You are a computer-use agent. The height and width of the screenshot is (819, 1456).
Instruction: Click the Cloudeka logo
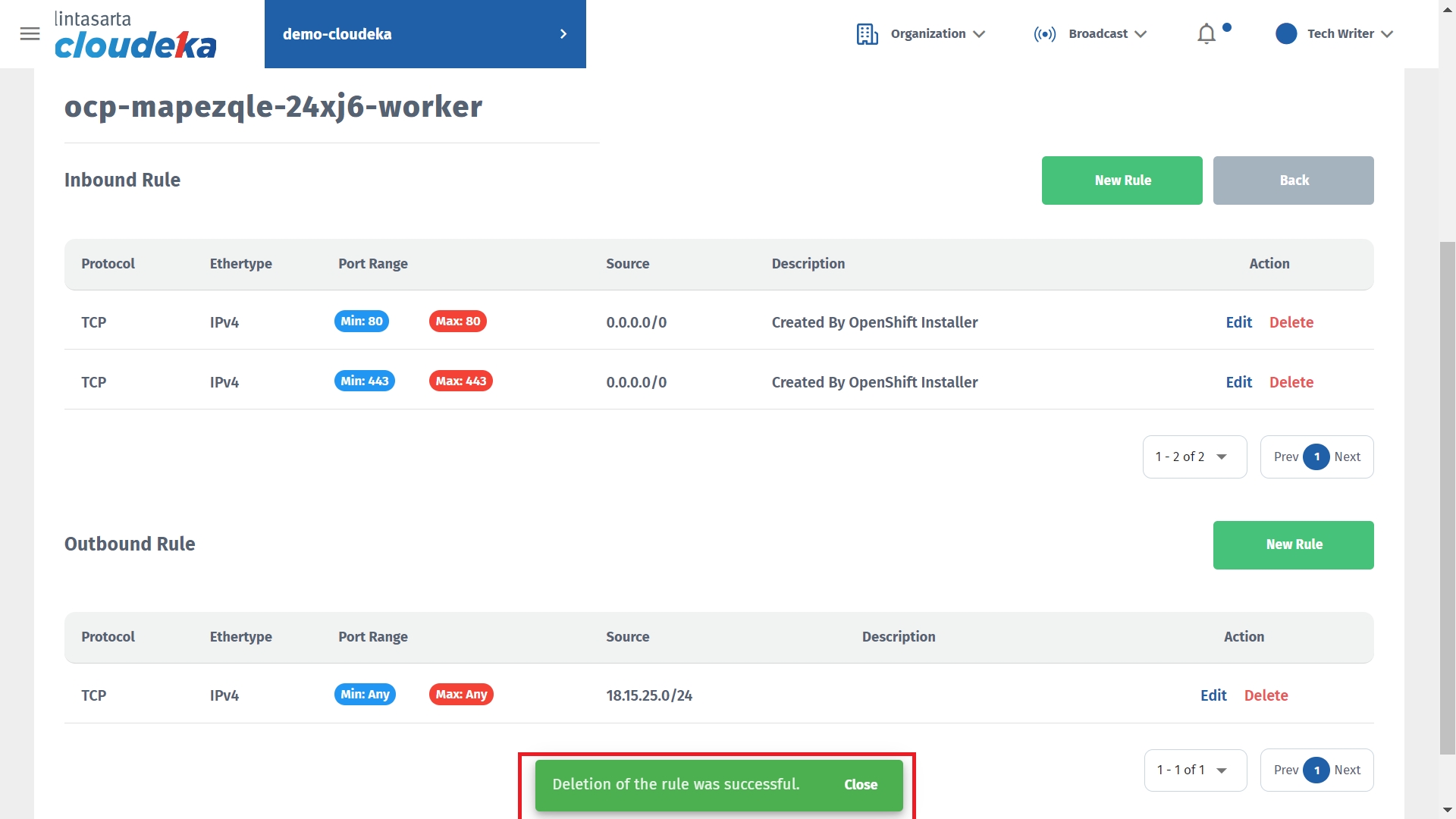(x=135, y=36)
